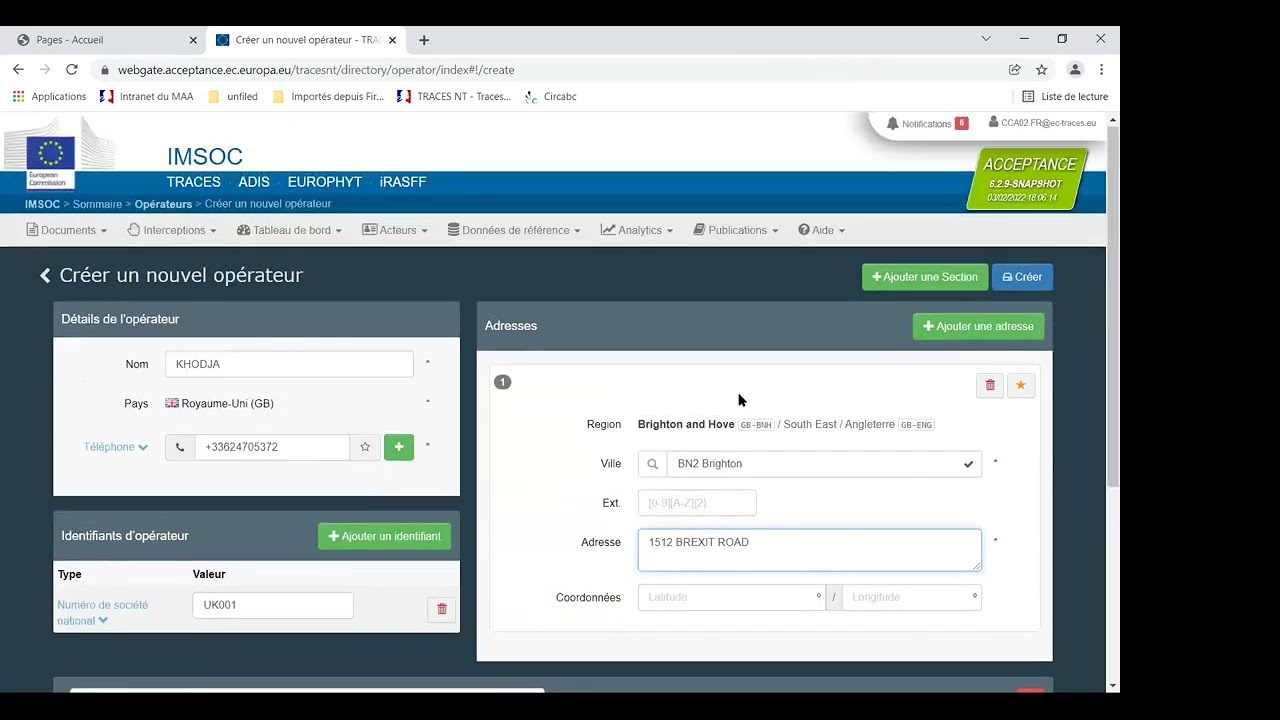1280x720 pixels.
Task: Reload the browser page
Action: pyautogui.click(x=72, y=70)
